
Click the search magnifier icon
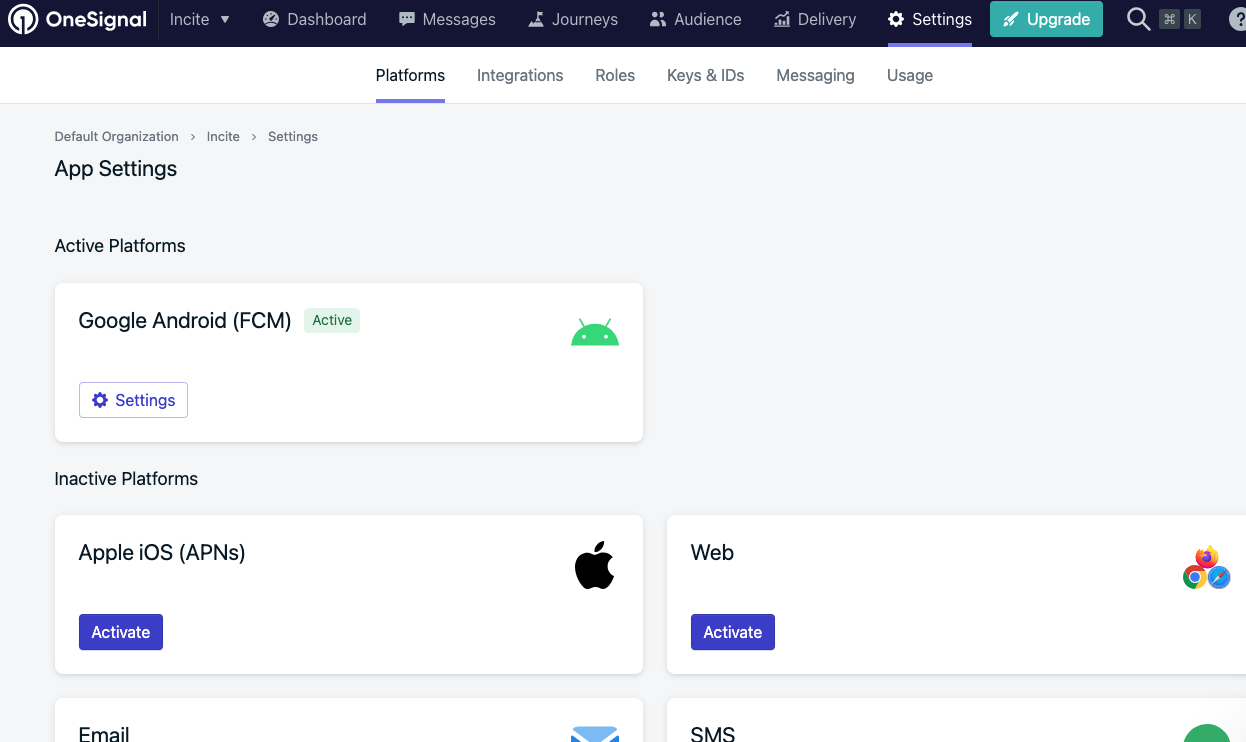pos(1138,19)
